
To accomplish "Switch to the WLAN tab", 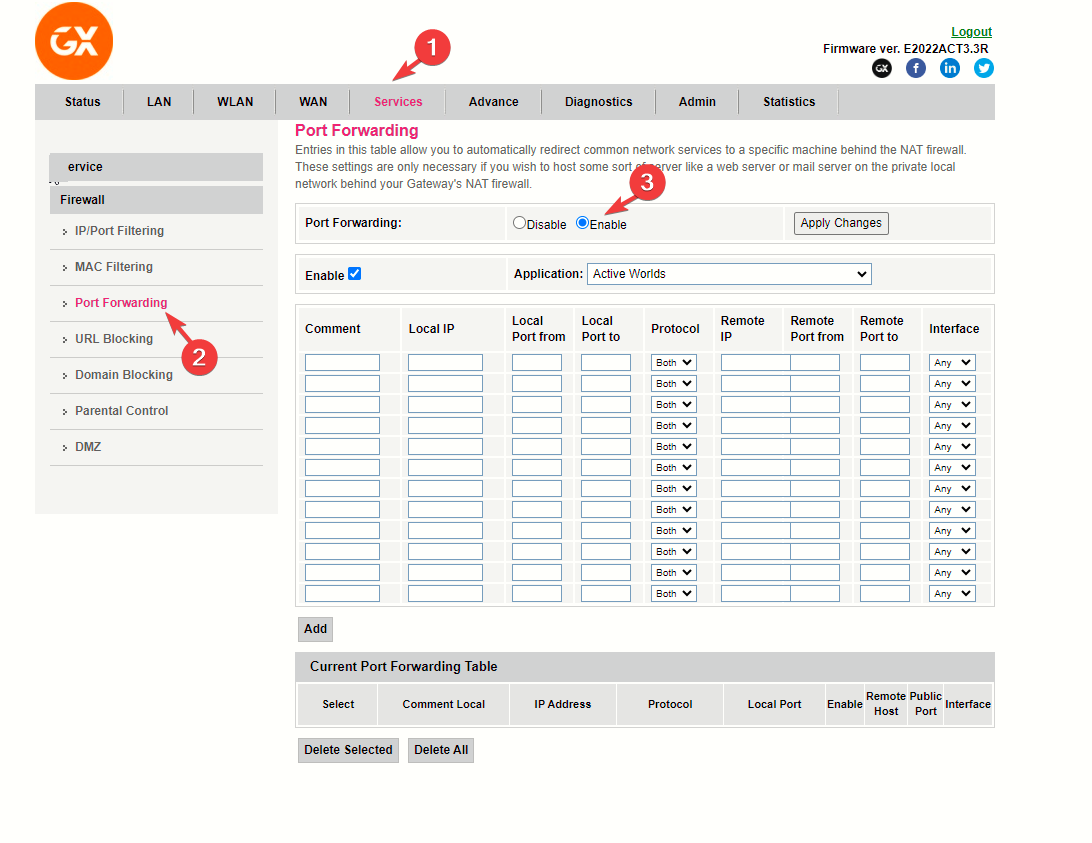I will click(x=235, y=102).
